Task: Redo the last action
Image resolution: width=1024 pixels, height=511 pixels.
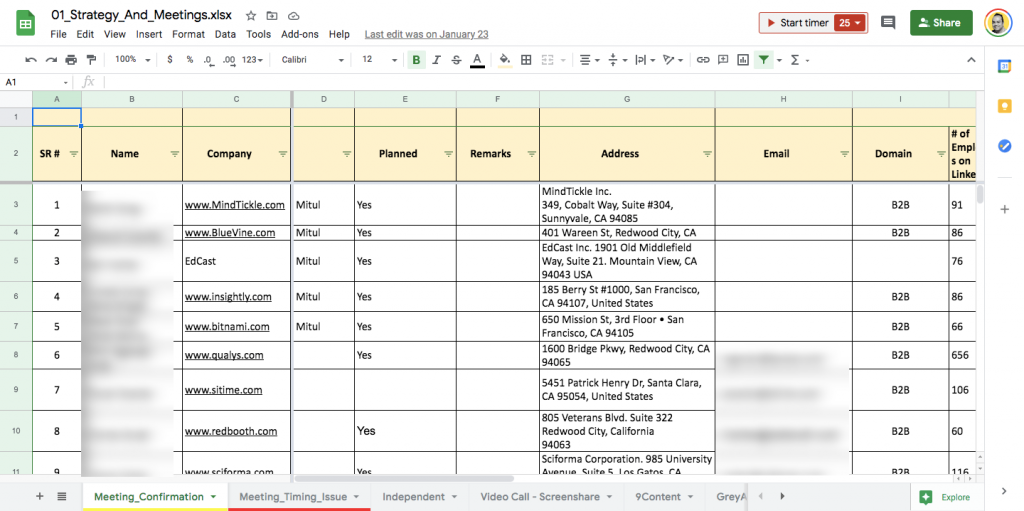Action: pyautogui.click(x=51, y=59)
